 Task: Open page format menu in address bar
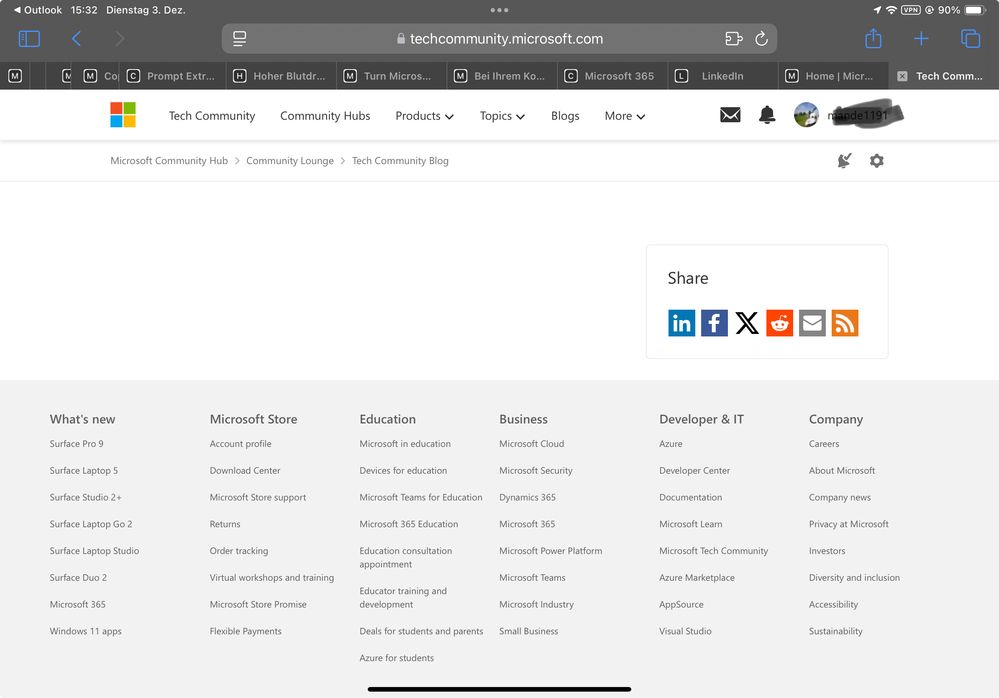(240, 39)
